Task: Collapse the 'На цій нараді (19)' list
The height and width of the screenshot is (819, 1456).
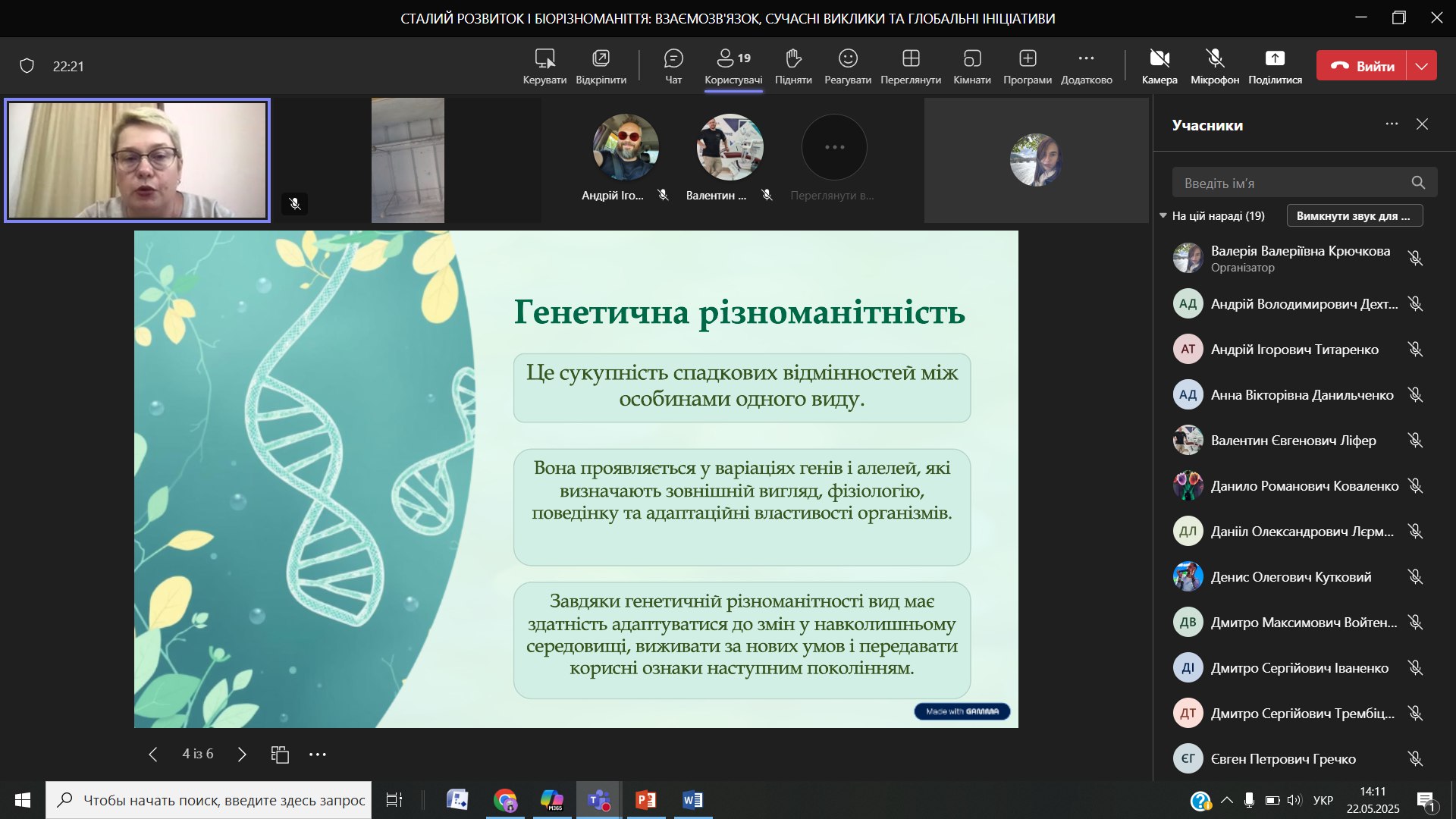Action: [x=1163, y=216]
